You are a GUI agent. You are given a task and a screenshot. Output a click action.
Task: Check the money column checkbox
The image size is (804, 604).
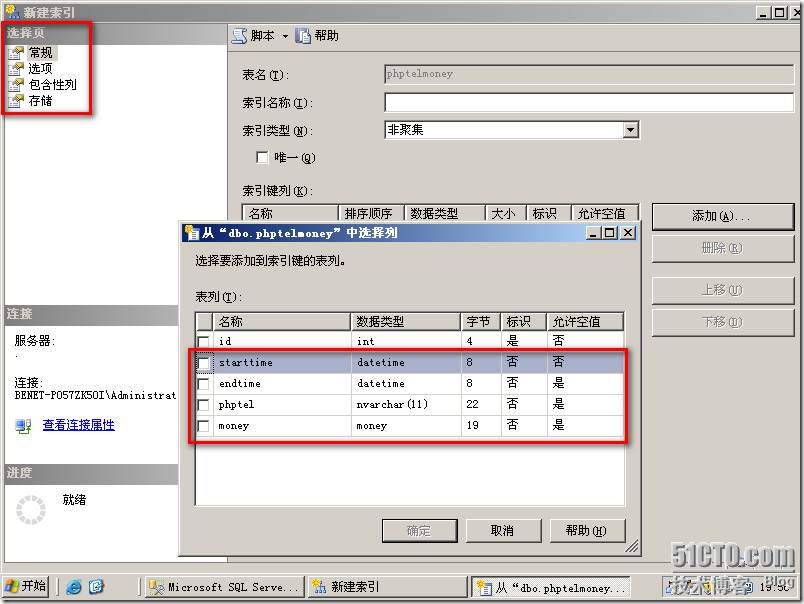(204, 426)
